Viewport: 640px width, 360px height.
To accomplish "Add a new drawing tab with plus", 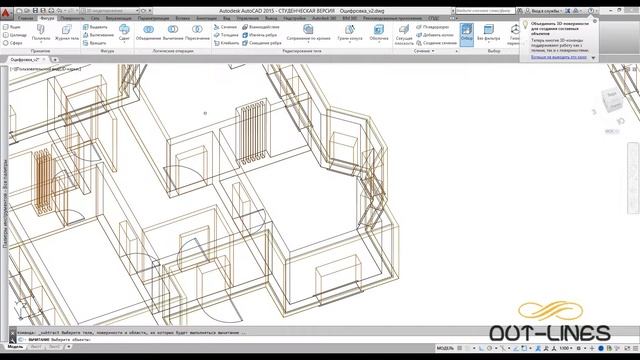I will 54,60.
